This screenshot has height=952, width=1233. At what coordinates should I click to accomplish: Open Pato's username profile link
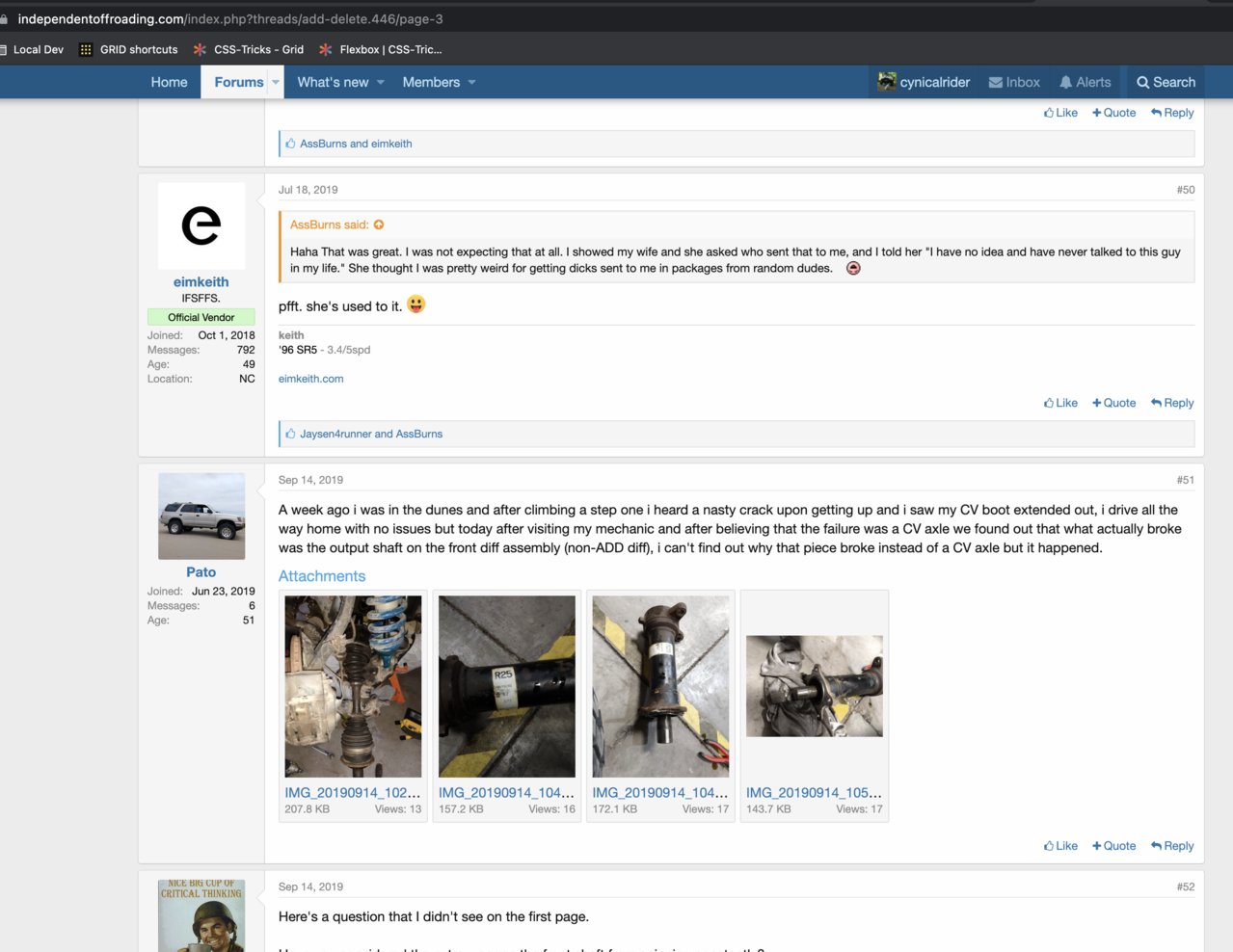(x=201, y=572)
